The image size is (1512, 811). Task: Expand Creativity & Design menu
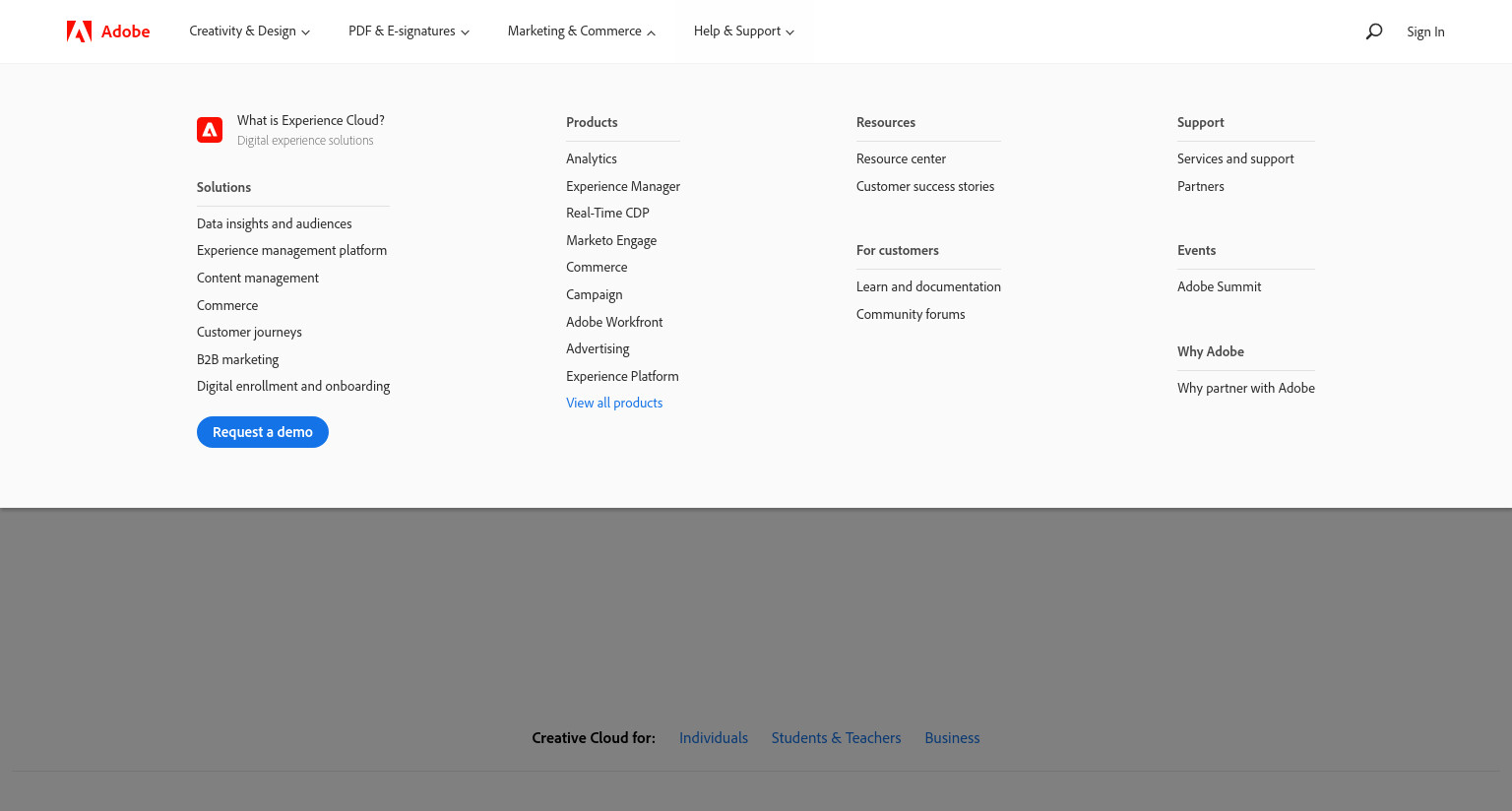point(250,31)
